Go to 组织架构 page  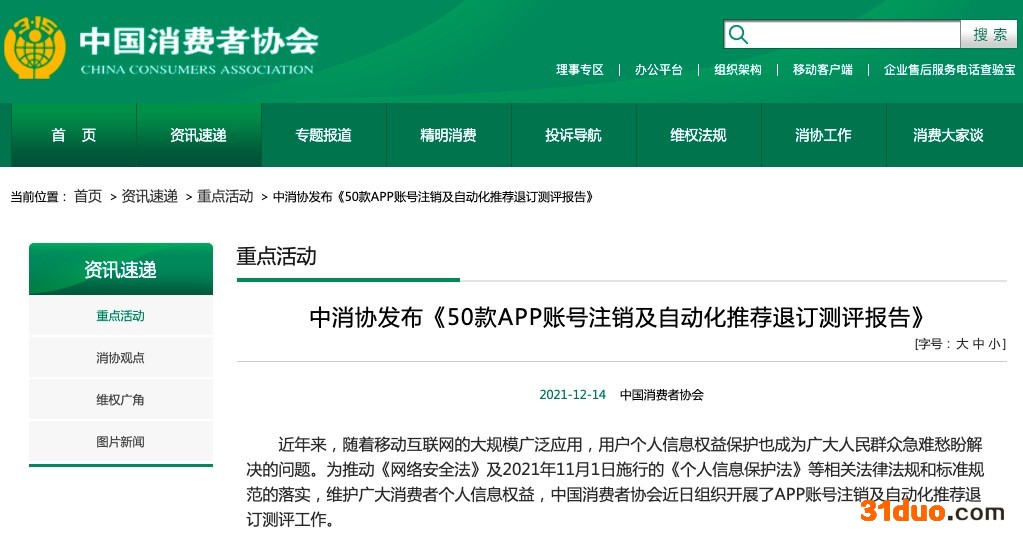738,70
